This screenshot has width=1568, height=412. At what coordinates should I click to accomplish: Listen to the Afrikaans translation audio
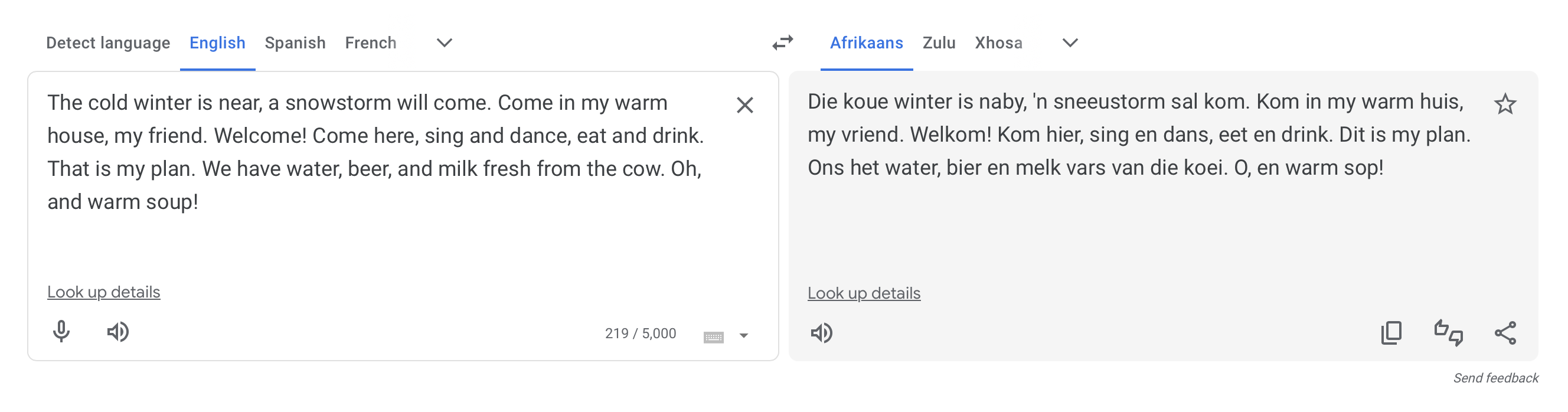(x=821, y=333)
